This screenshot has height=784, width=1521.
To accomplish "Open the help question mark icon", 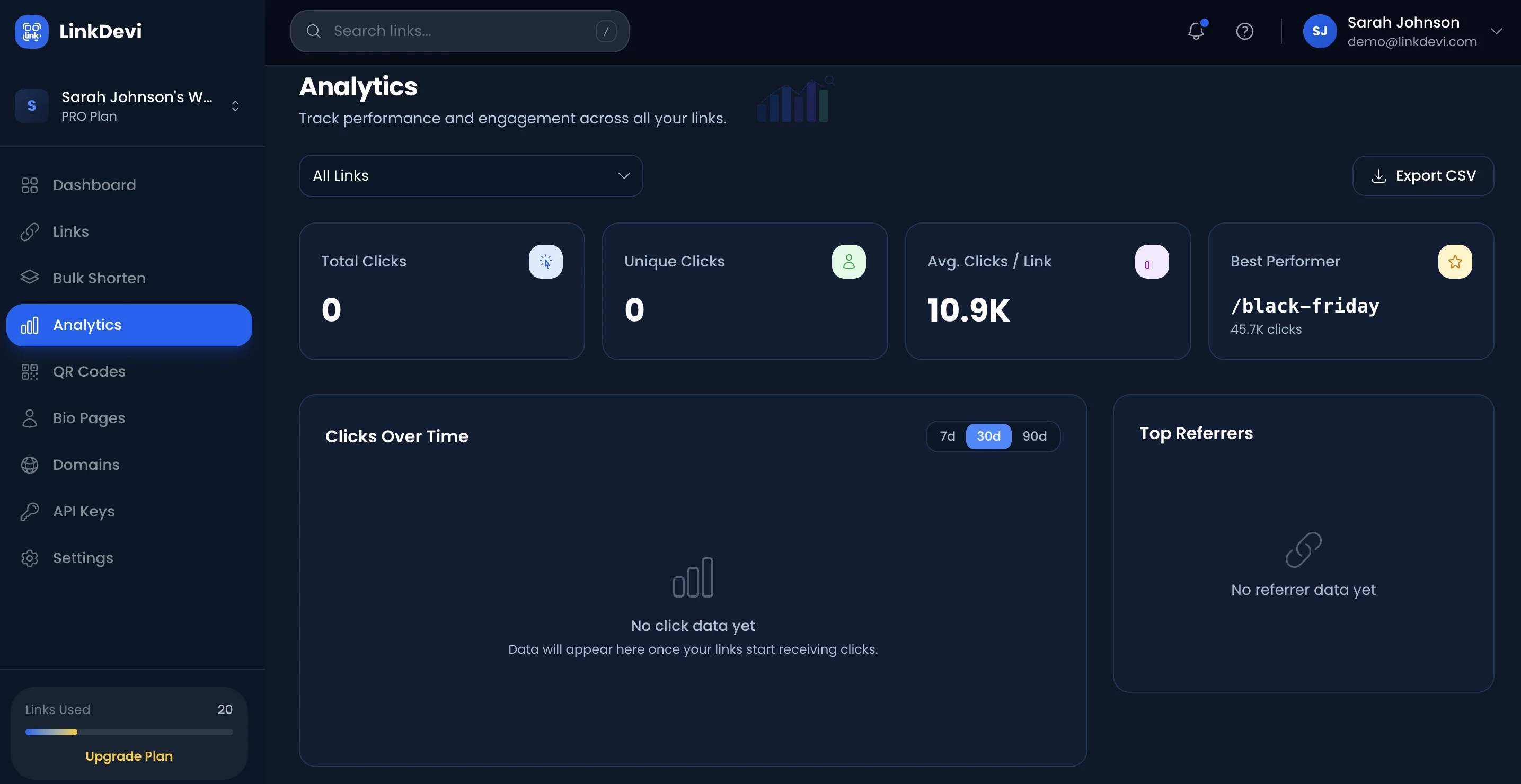I will pyautogui.click(x=1245, y=31).
